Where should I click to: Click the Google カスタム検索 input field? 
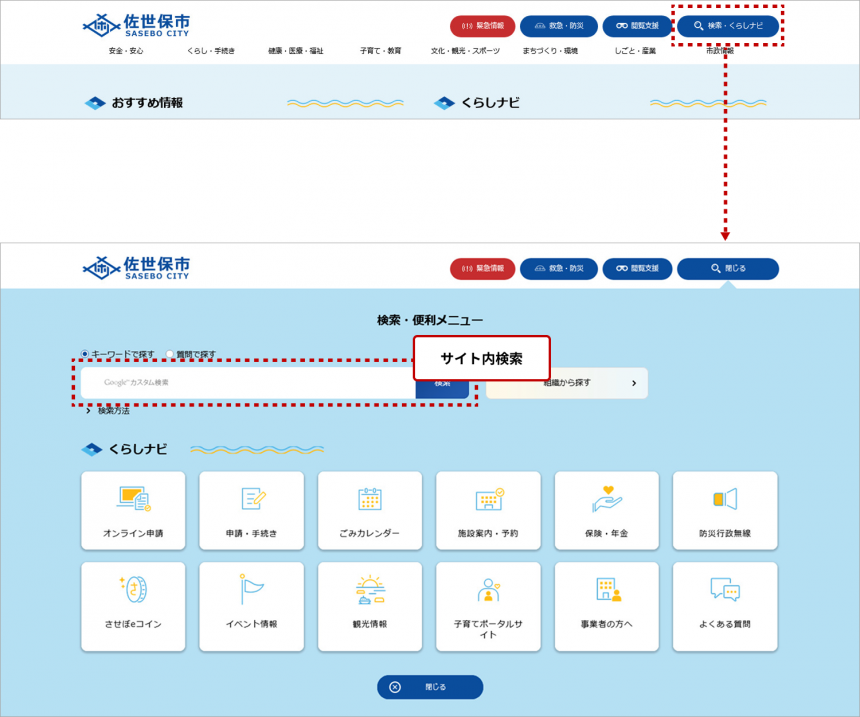248,383
